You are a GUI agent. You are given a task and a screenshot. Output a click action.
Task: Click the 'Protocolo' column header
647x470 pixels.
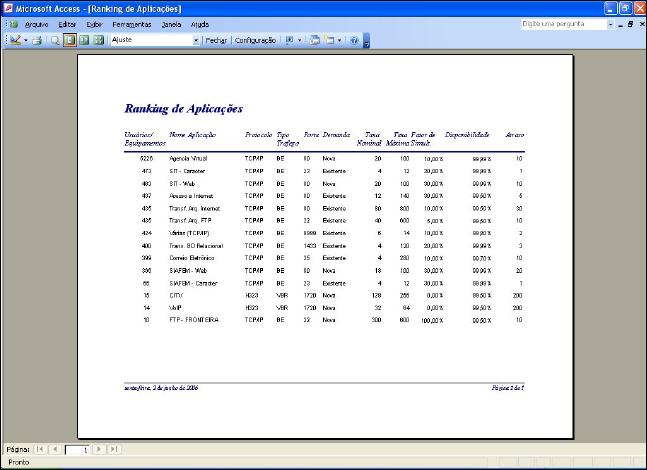[x=258, y=135]
